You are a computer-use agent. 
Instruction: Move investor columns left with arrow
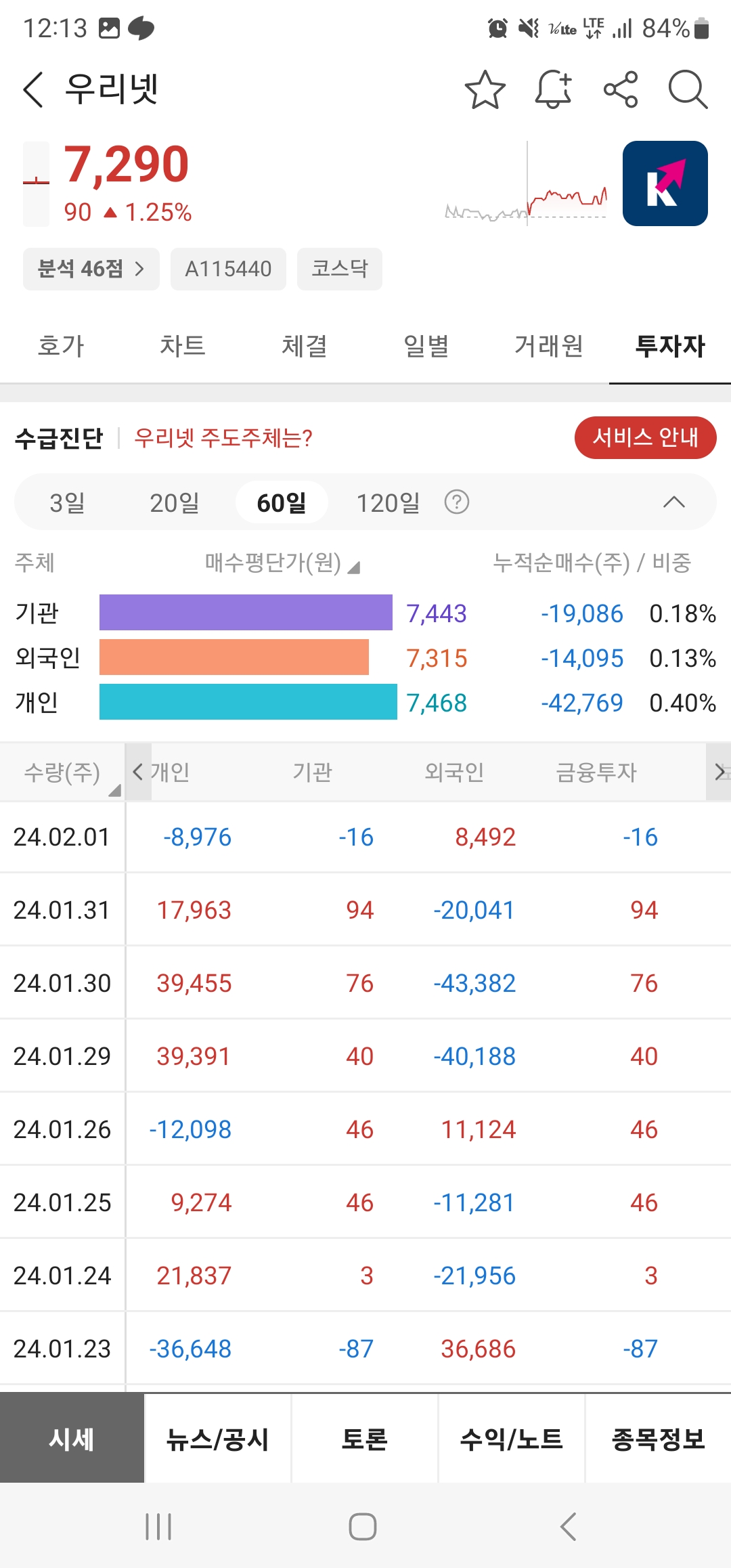point(138,772)
